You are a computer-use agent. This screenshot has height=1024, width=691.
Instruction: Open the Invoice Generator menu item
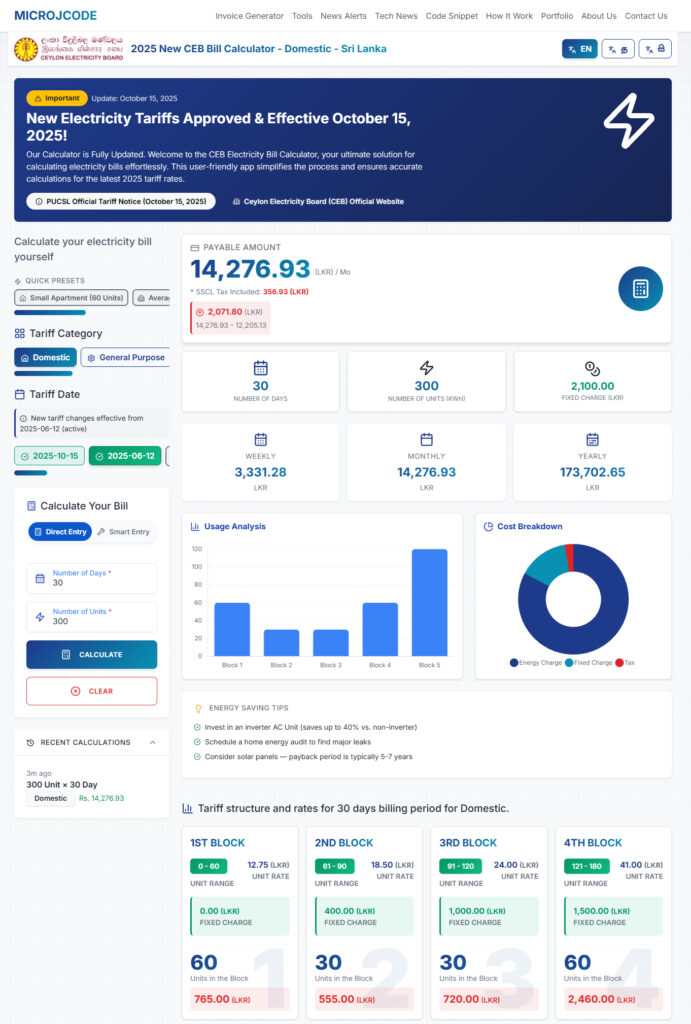(249, 16)
